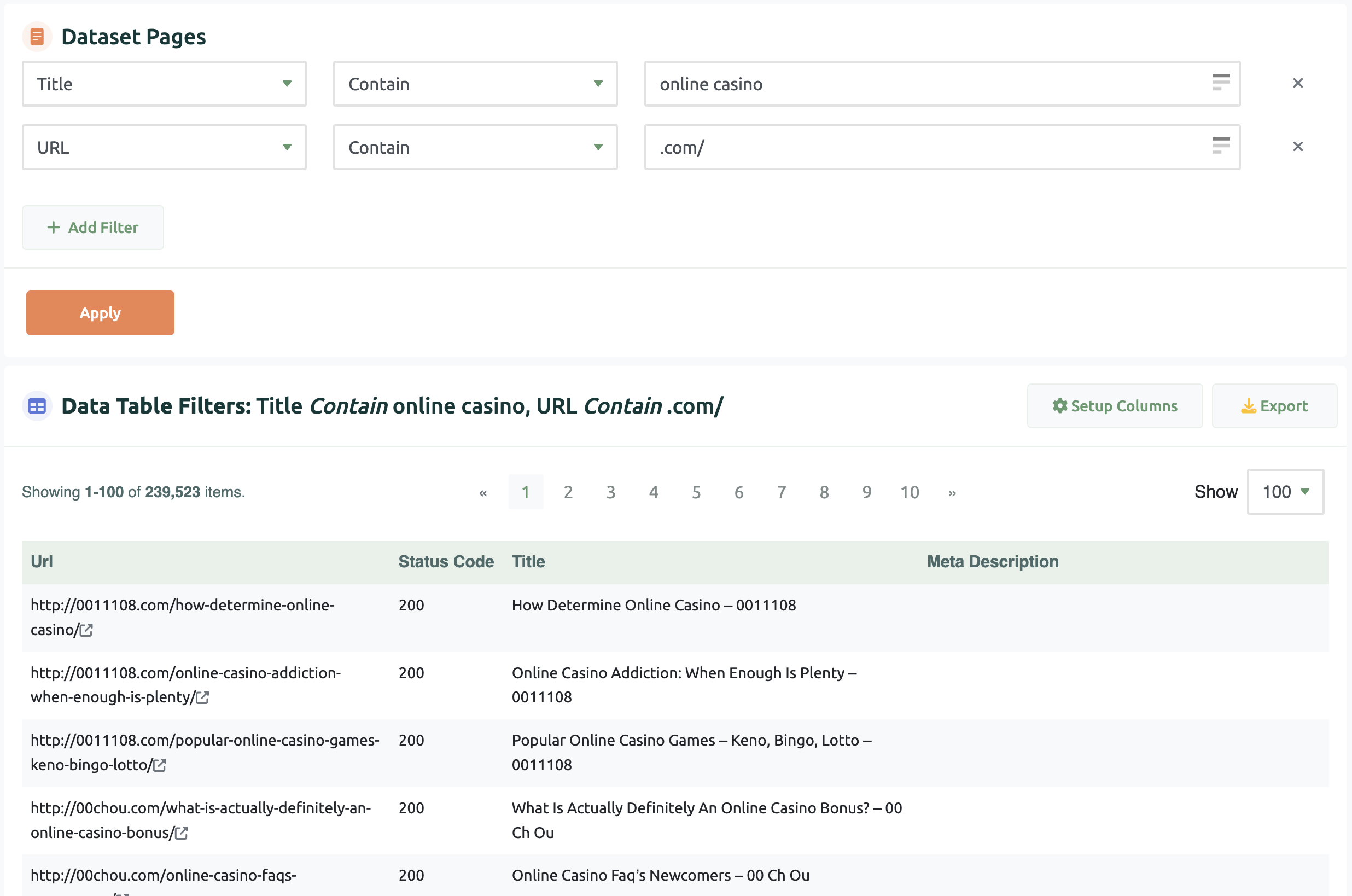Click the Add Filter button
The width and height of the screenshot is (1352, 896).
pos(92,227)
